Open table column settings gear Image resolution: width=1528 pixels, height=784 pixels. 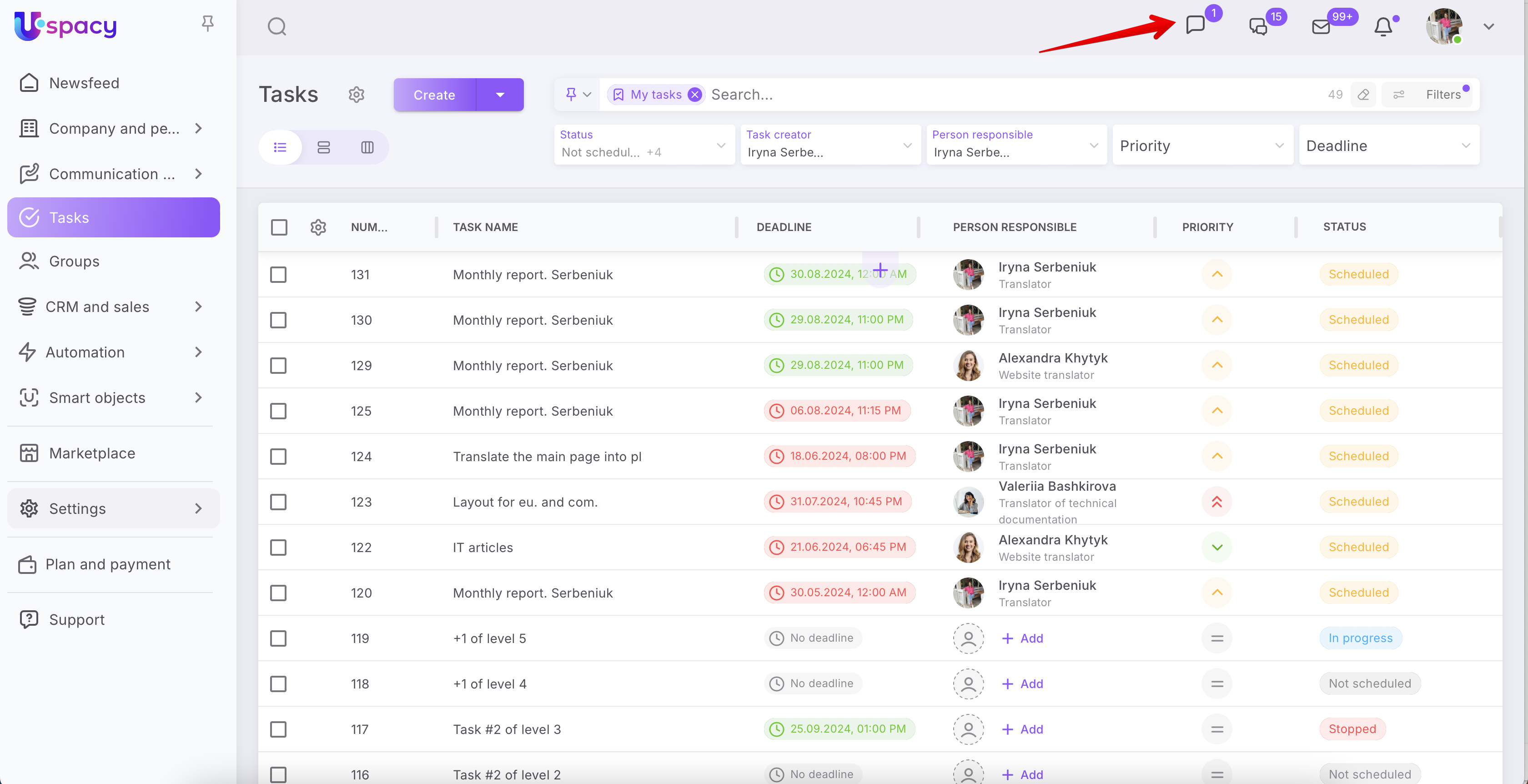318,227
